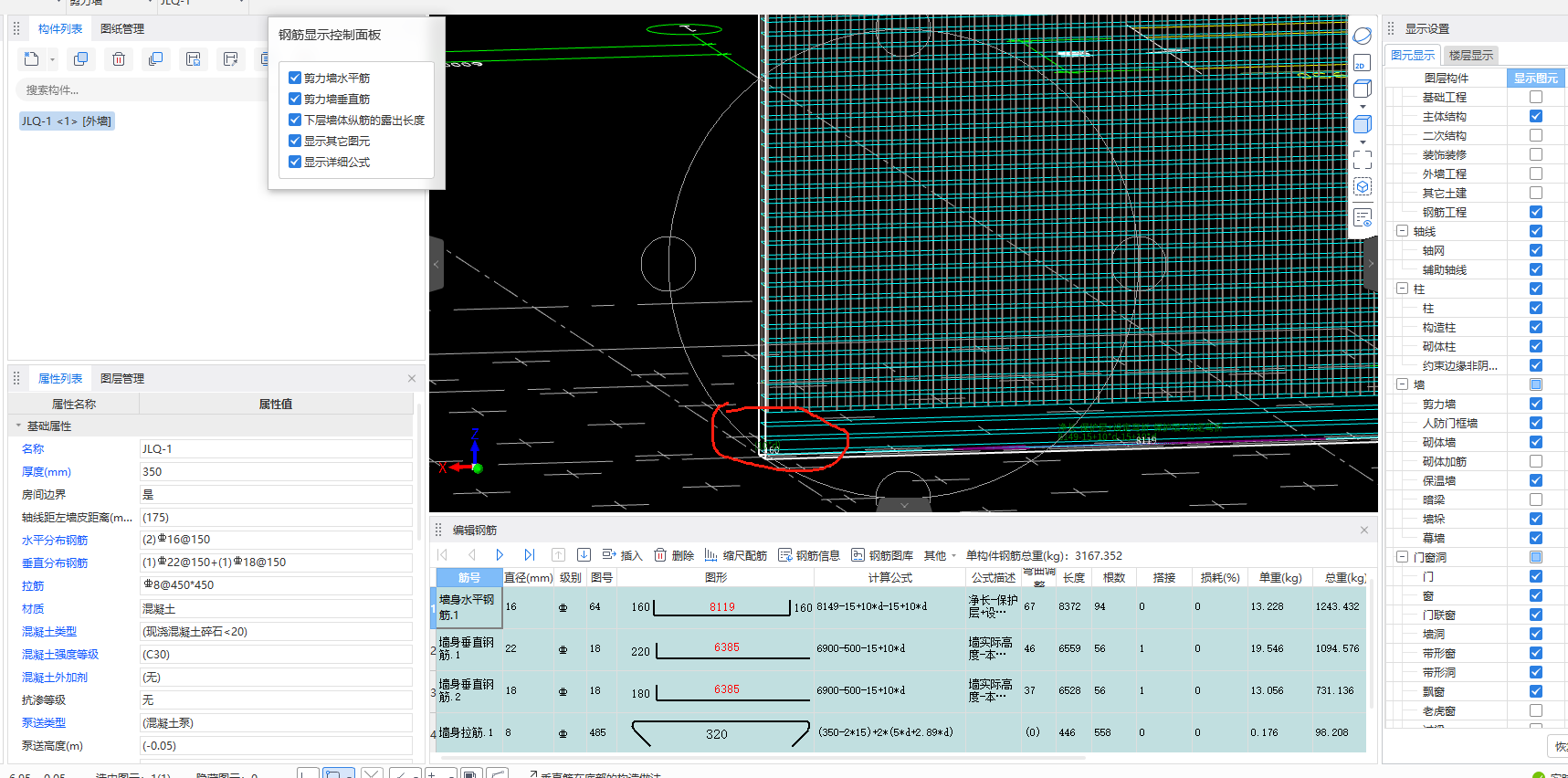Click 删除 in rebar editor toolbar

point(674,555)
